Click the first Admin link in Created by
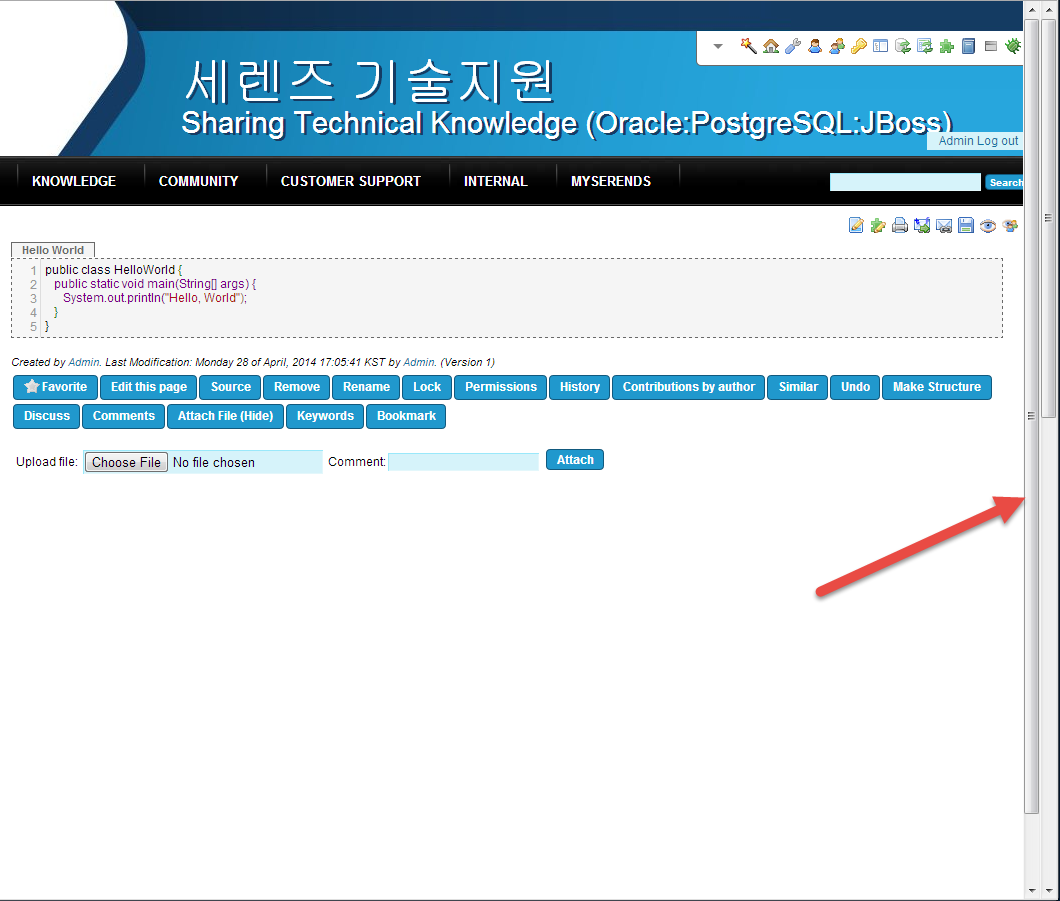 point(84,362)
